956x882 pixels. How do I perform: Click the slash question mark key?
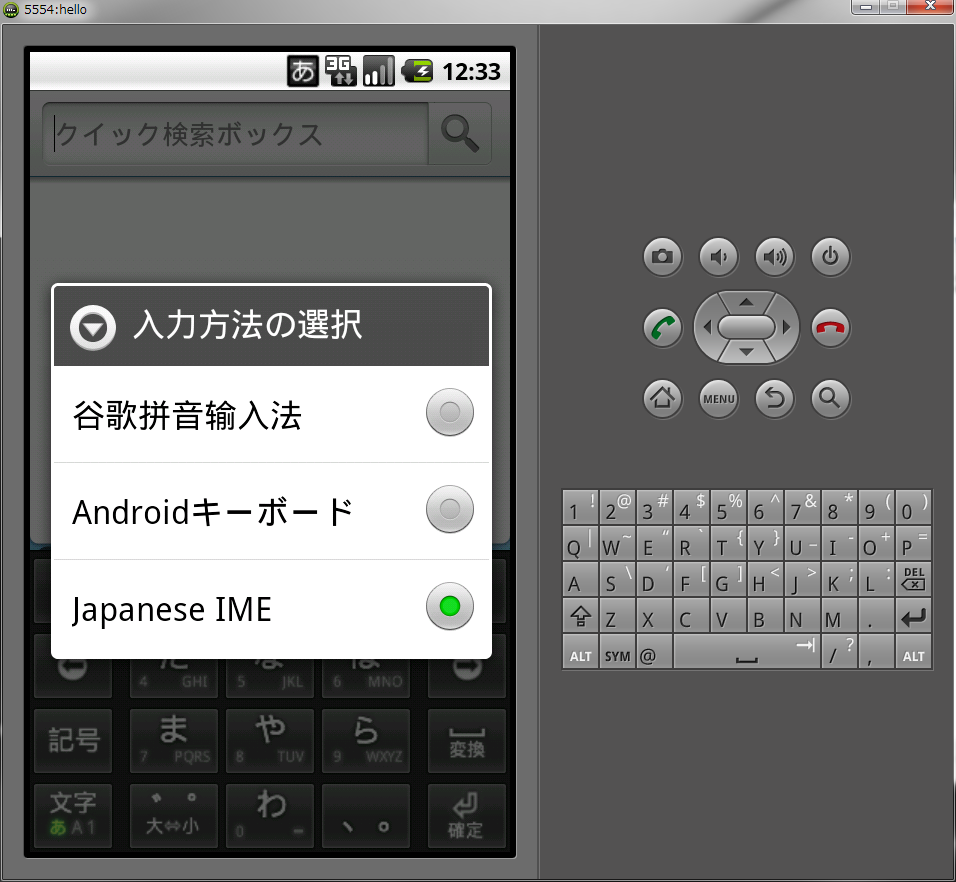pos(840,653)
